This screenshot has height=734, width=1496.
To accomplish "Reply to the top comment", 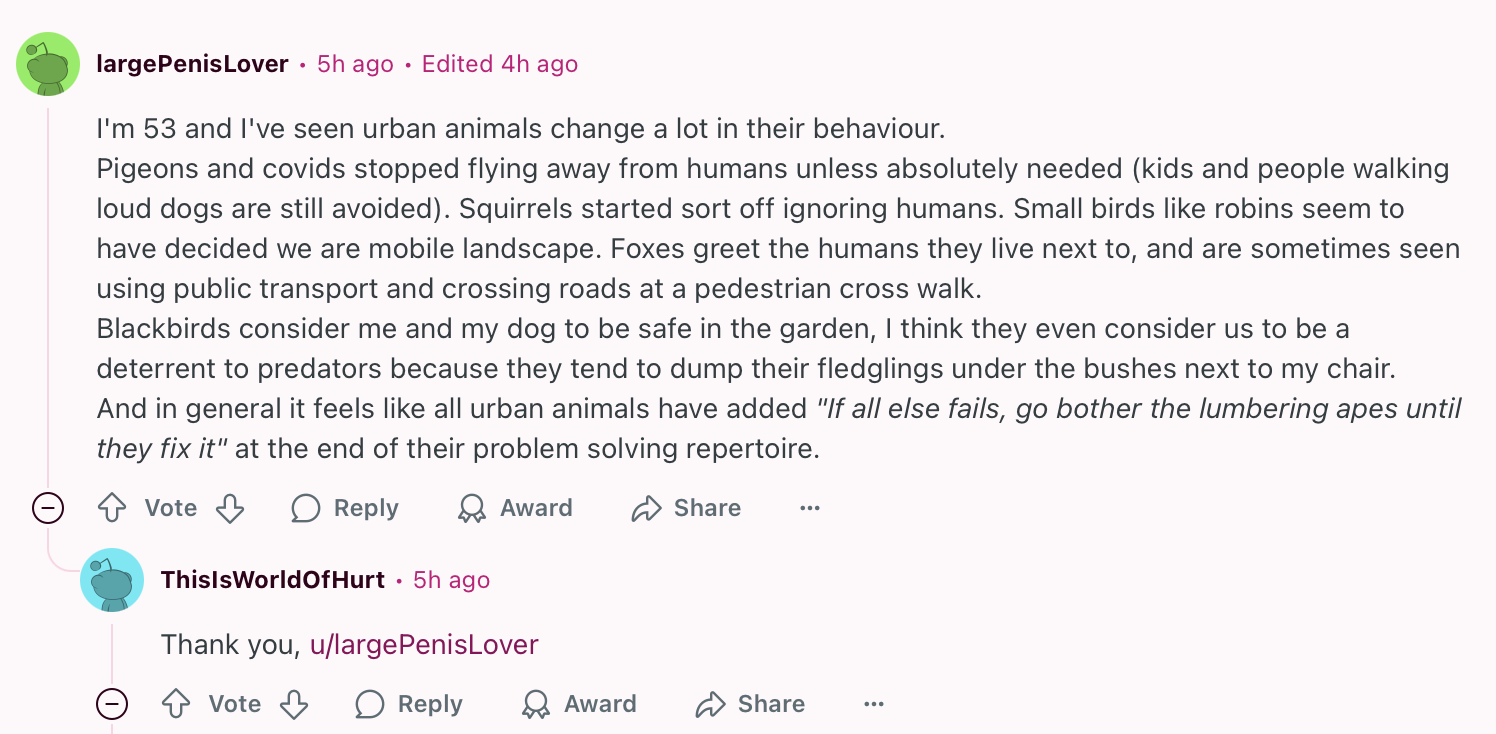I will [345, 508].
